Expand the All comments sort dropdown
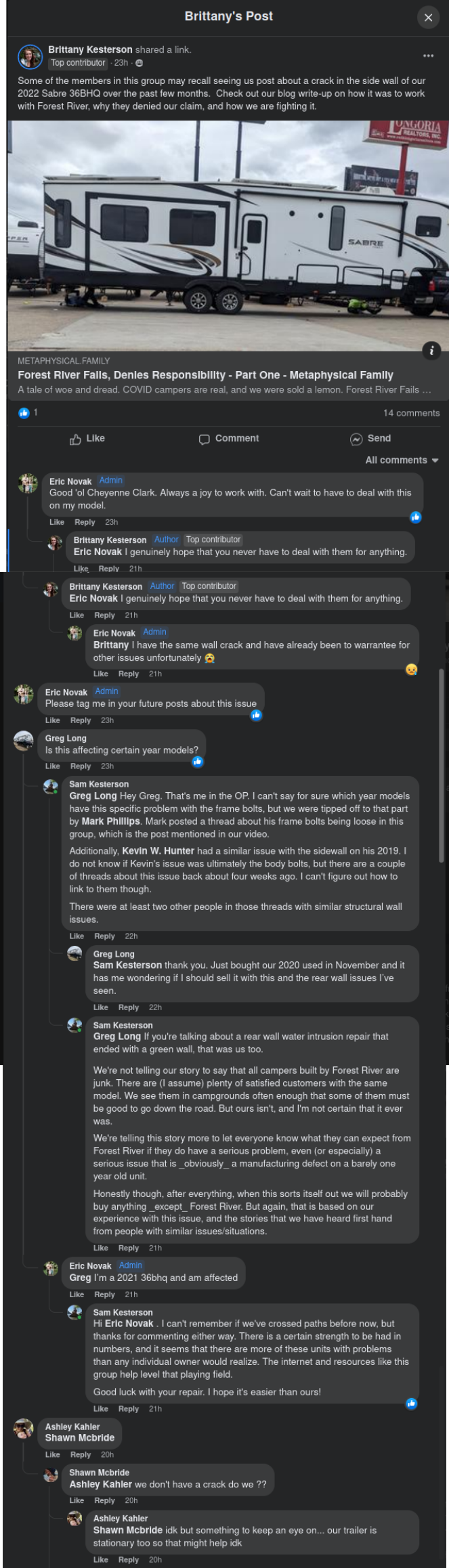Screen dimensions: 449x1568 click(x=402, y=460)
